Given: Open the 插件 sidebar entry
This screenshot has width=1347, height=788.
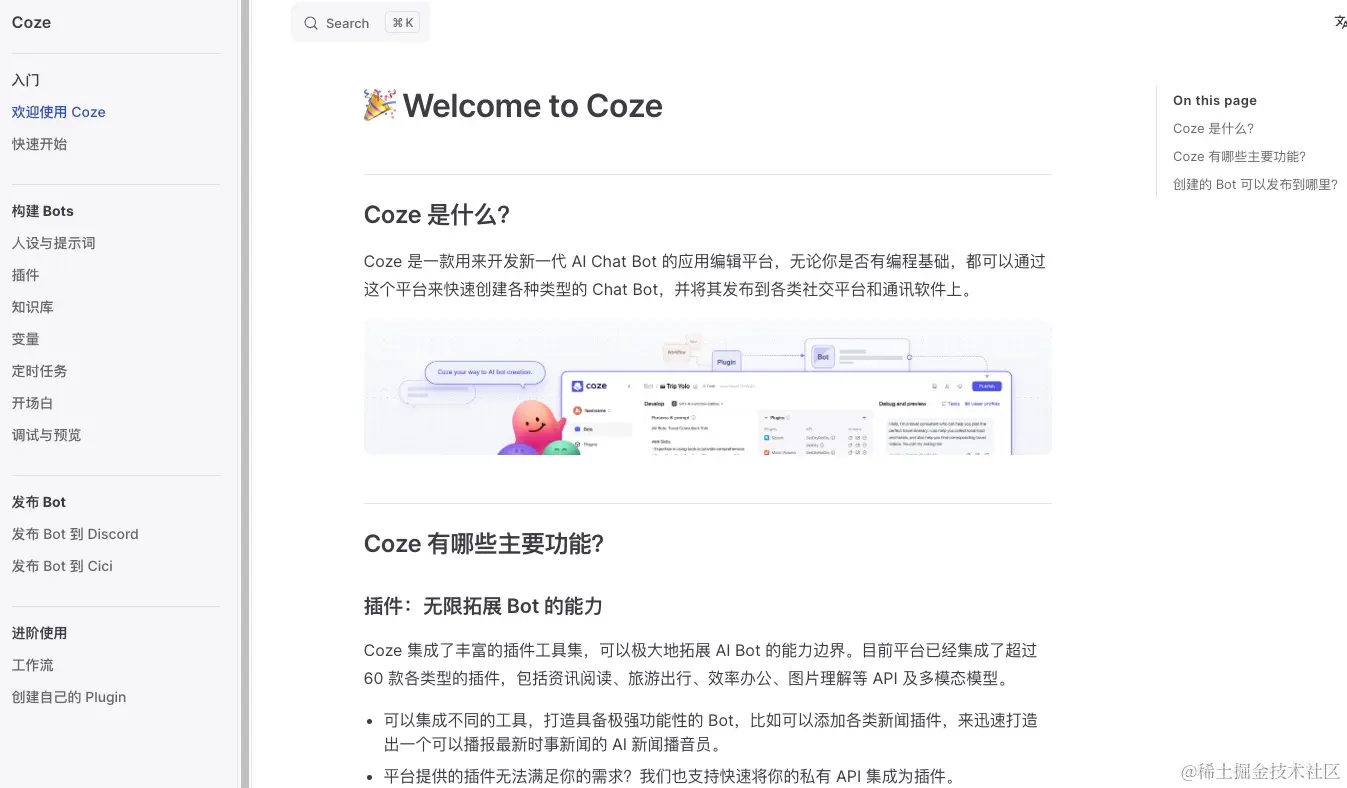Looking at the screenshot, I should (x=26, y=275).
